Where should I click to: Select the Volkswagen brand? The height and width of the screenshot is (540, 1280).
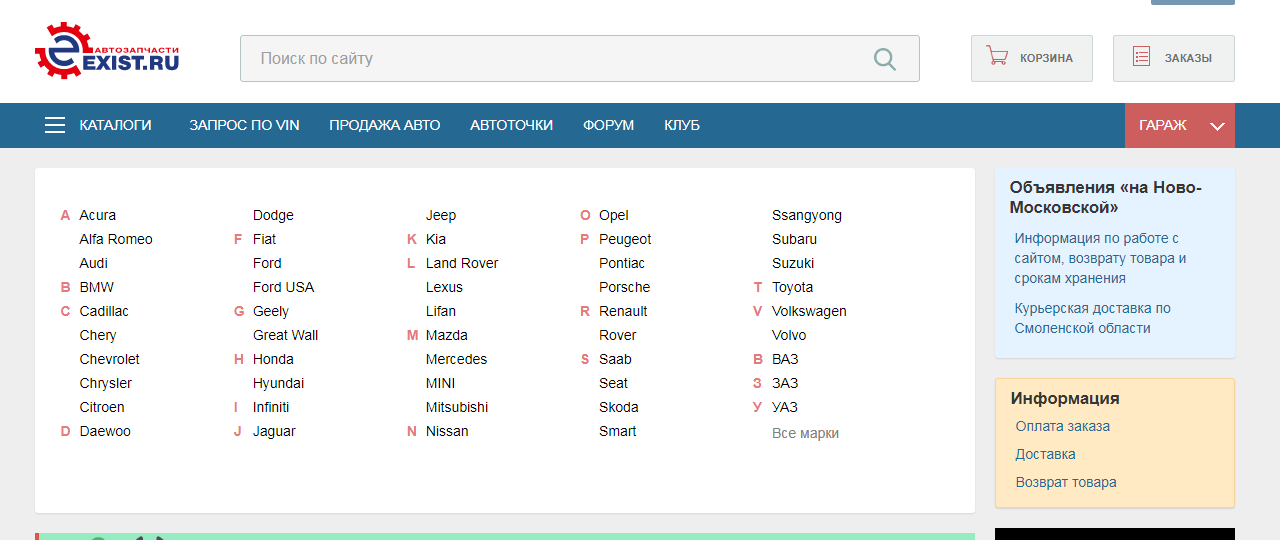tap(809, 311)
